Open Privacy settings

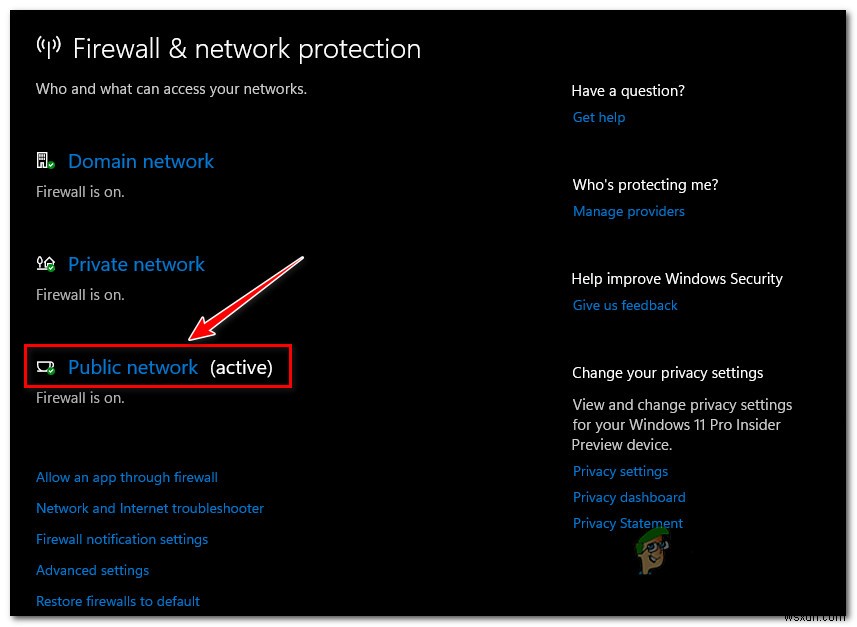(x=620, y=471)
